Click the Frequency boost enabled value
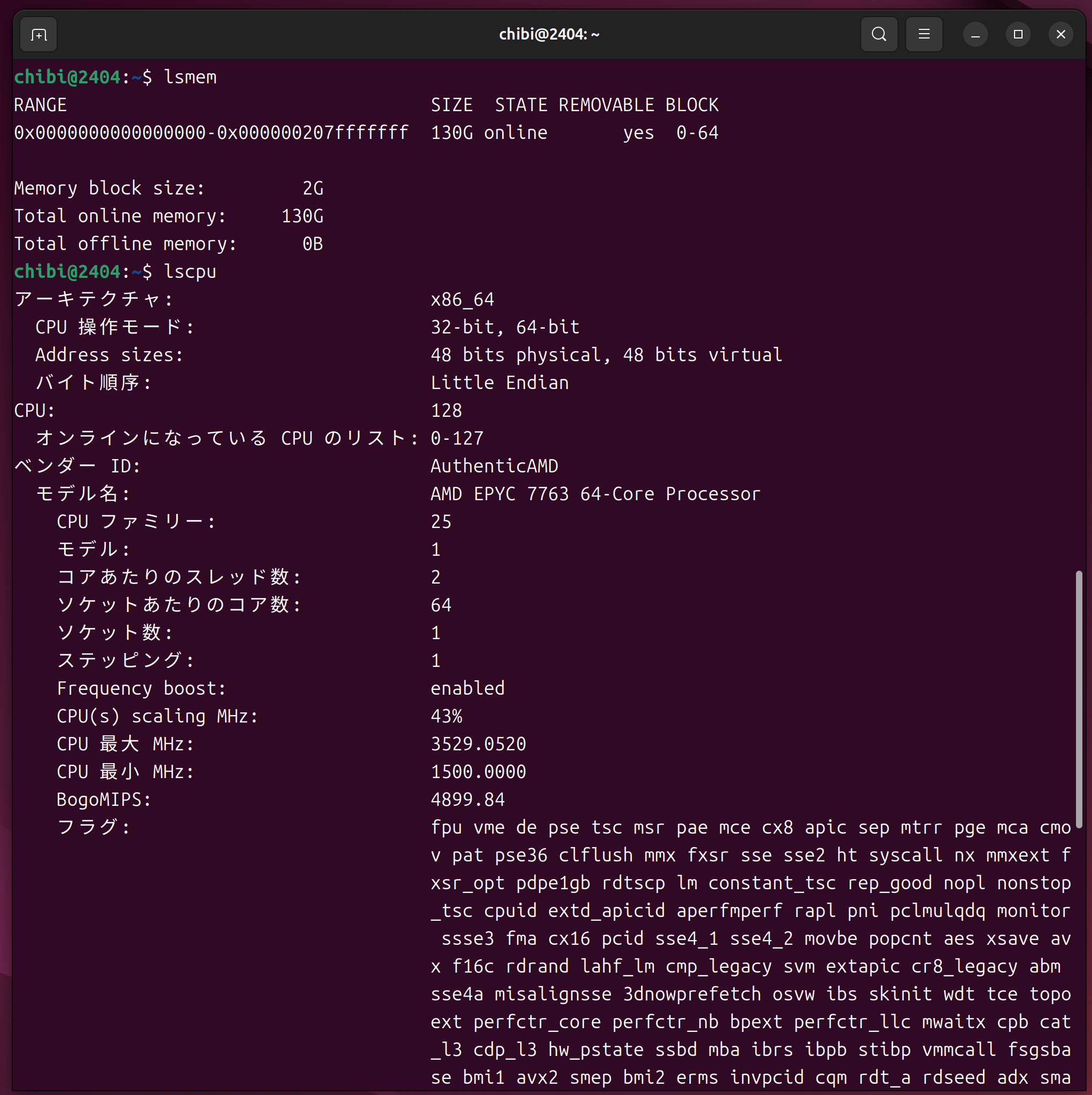 point(467,688)
